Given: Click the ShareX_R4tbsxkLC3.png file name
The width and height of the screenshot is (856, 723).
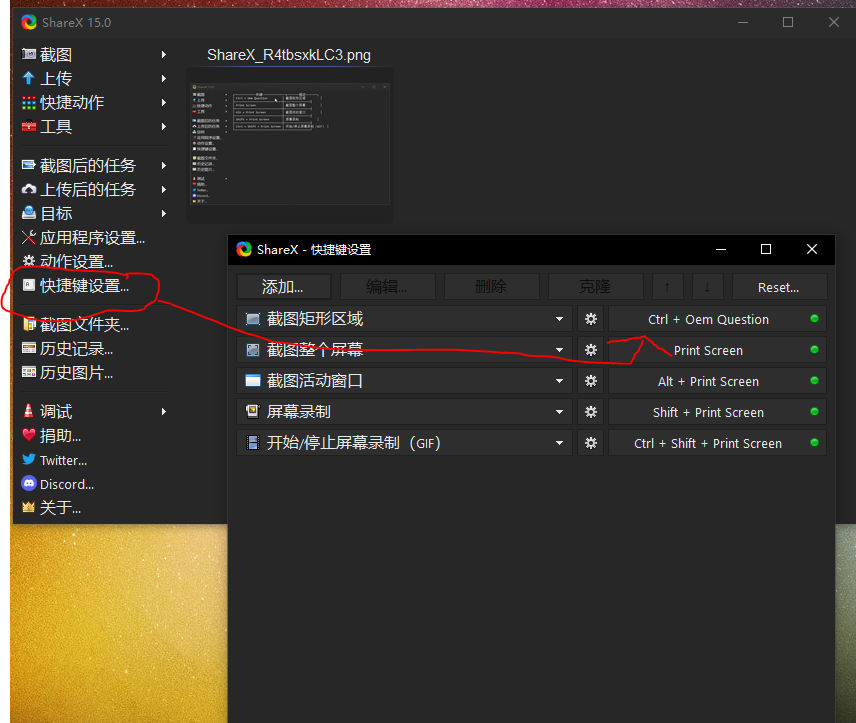Looking at the screenshot, I should [289, 55].
